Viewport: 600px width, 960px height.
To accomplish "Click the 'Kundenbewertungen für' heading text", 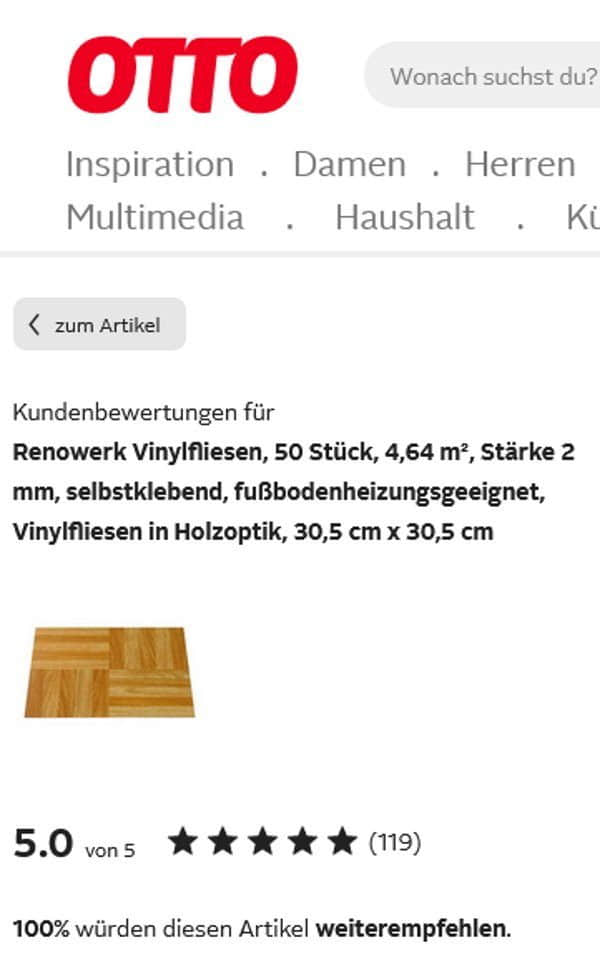I will coord(143,412).
